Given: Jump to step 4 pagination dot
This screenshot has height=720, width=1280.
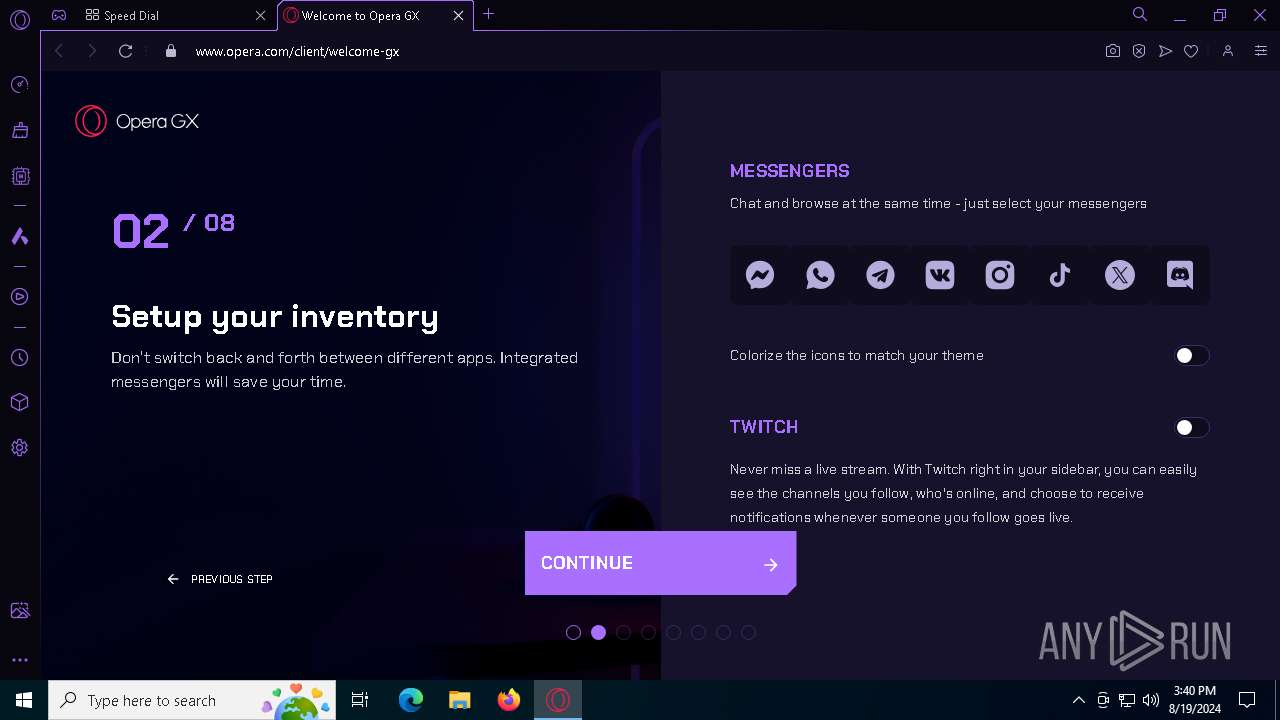Looking at the screenshot, I should pos(648,632).
